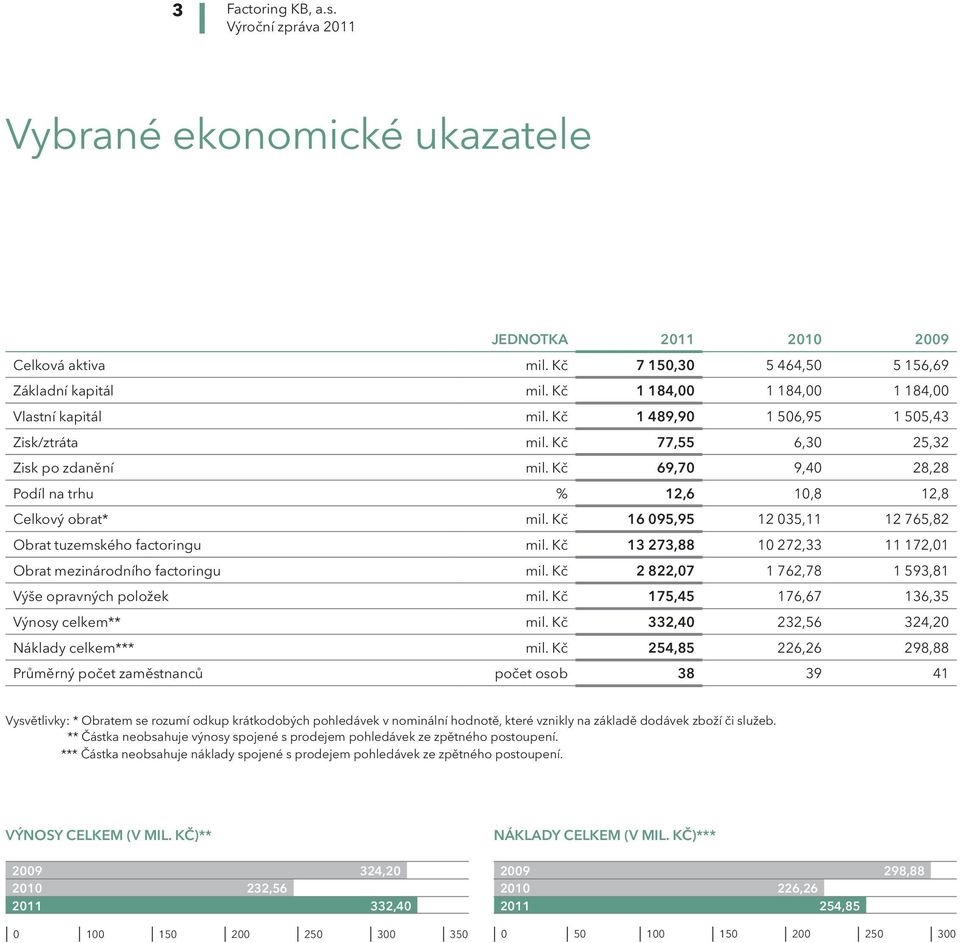
Task: Select the column header '2010'
Action: 804,339
